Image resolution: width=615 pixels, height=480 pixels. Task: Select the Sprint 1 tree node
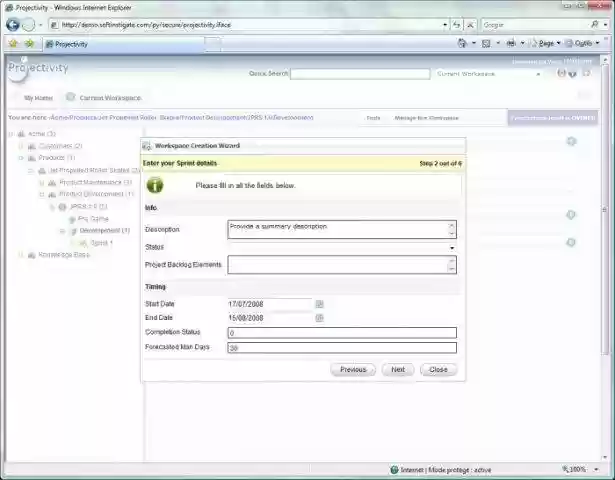coord(101,243)
